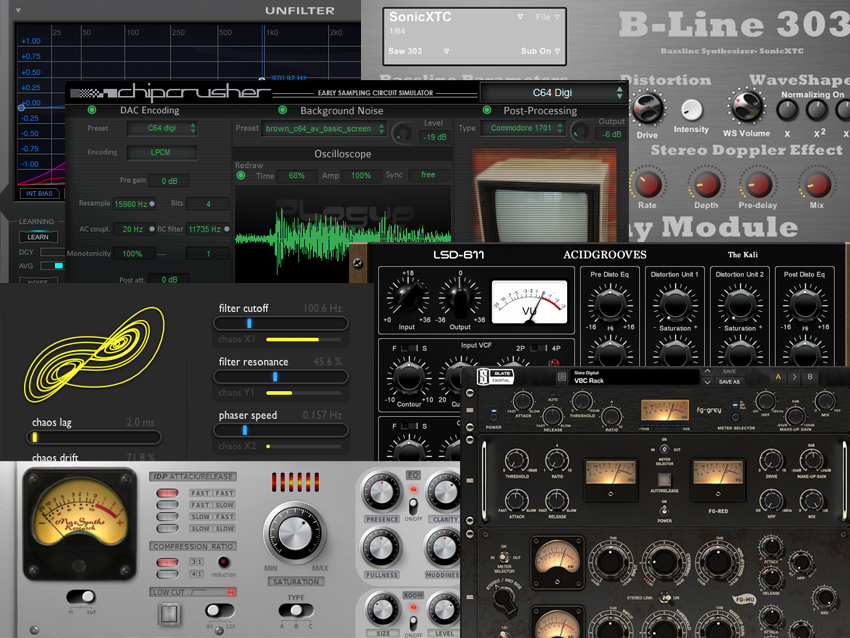Open the preset list icon in Slate VBC Rack
Screen dimensions: 850x638
coord(562,377)
